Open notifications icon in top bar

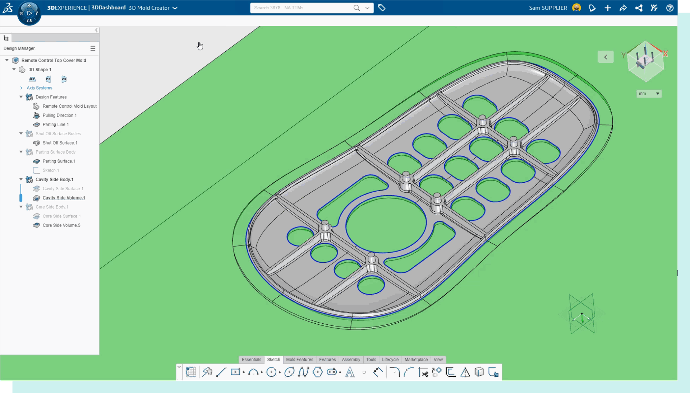pos(592,7)
